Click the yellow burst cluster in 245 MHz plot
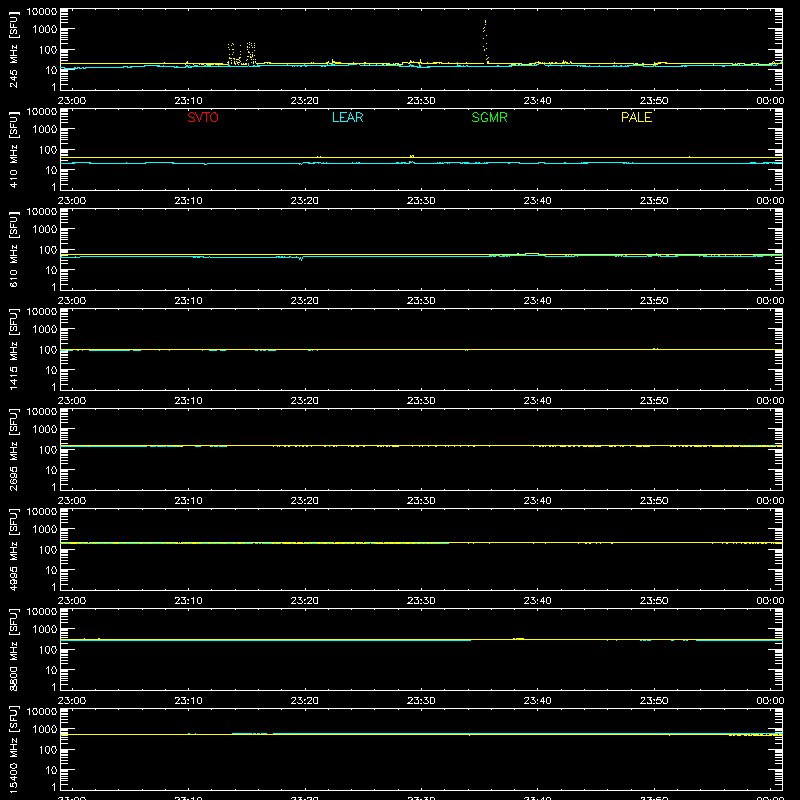Viewport: 800px width, 800px height. 241,54
